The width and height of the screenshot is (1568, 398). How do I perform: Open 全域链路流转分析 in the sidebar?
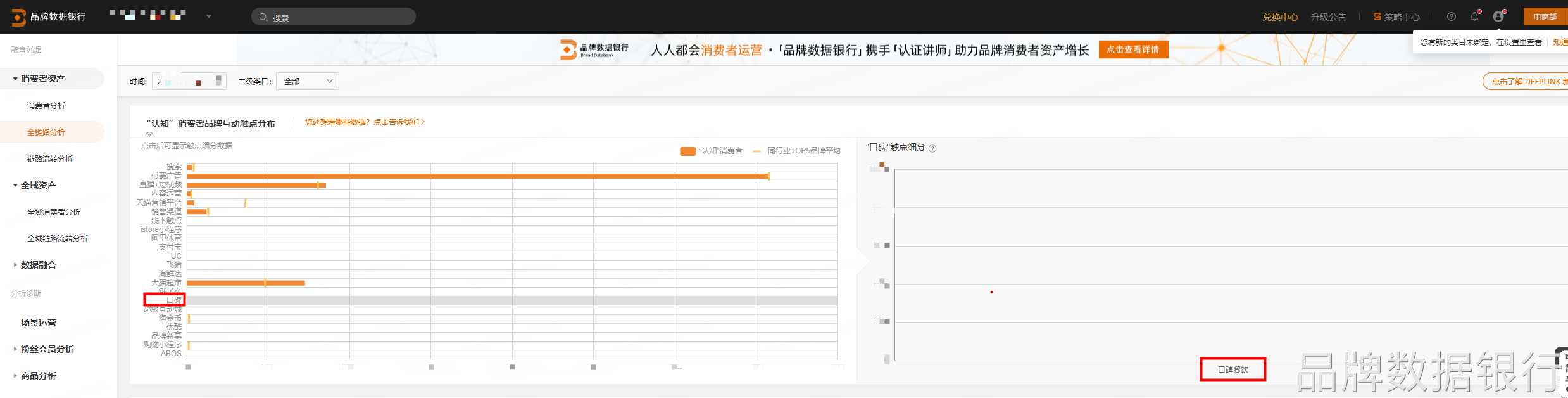point(58,239)
